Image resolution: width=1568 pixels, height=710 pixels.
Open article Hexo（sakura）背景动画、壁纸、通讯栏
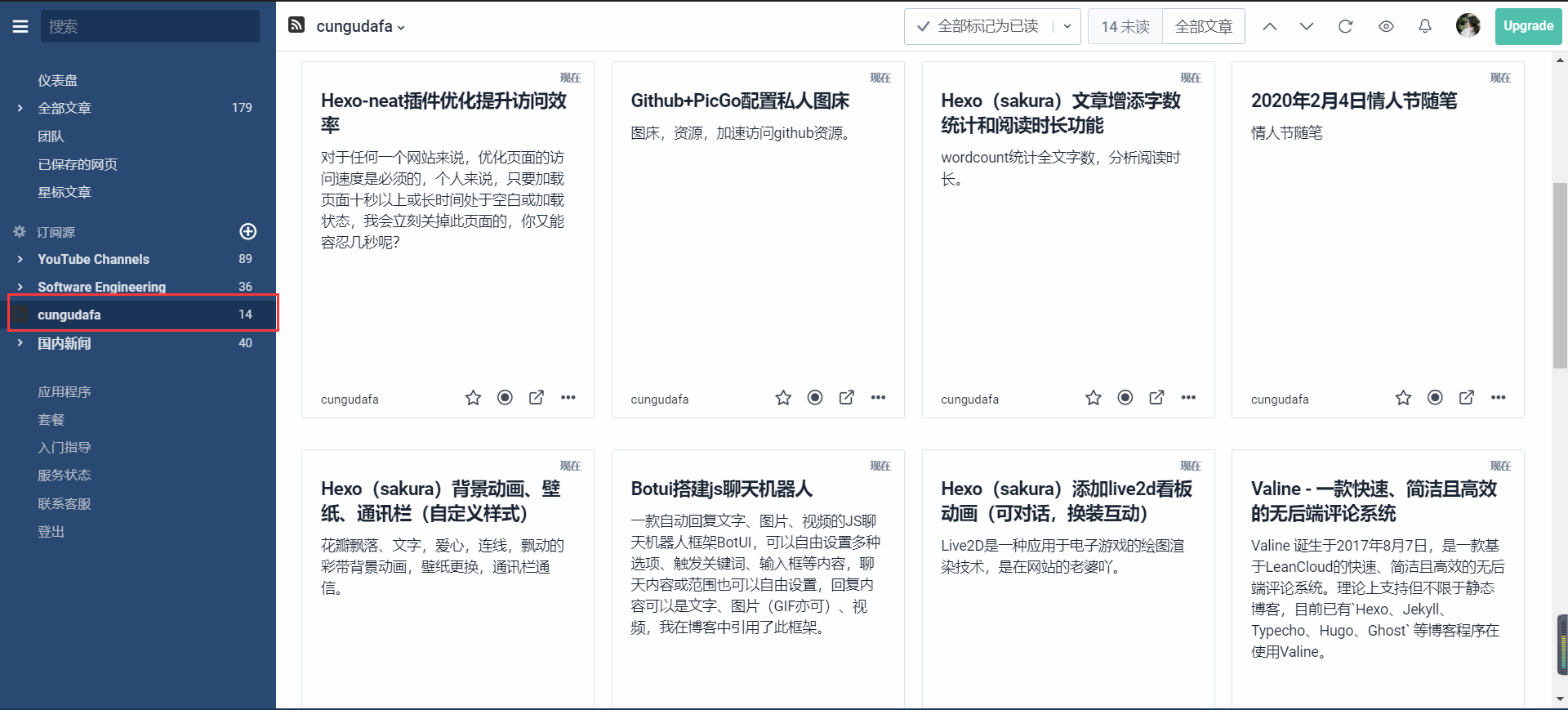(x=441, y=501)
